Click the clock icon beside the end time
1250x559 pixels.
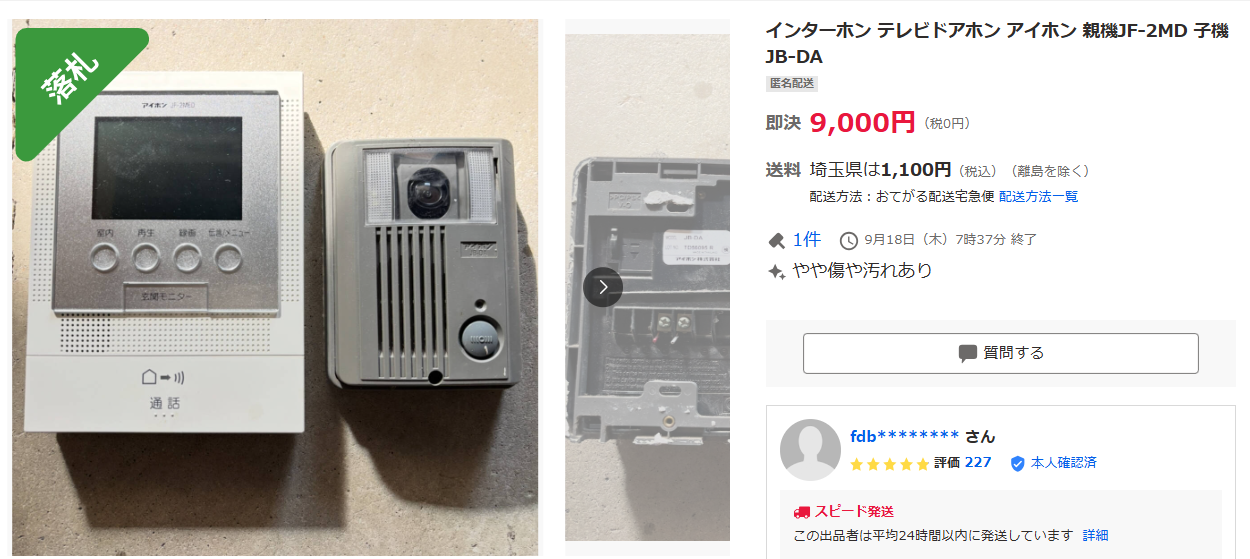[x=849, y=240]
